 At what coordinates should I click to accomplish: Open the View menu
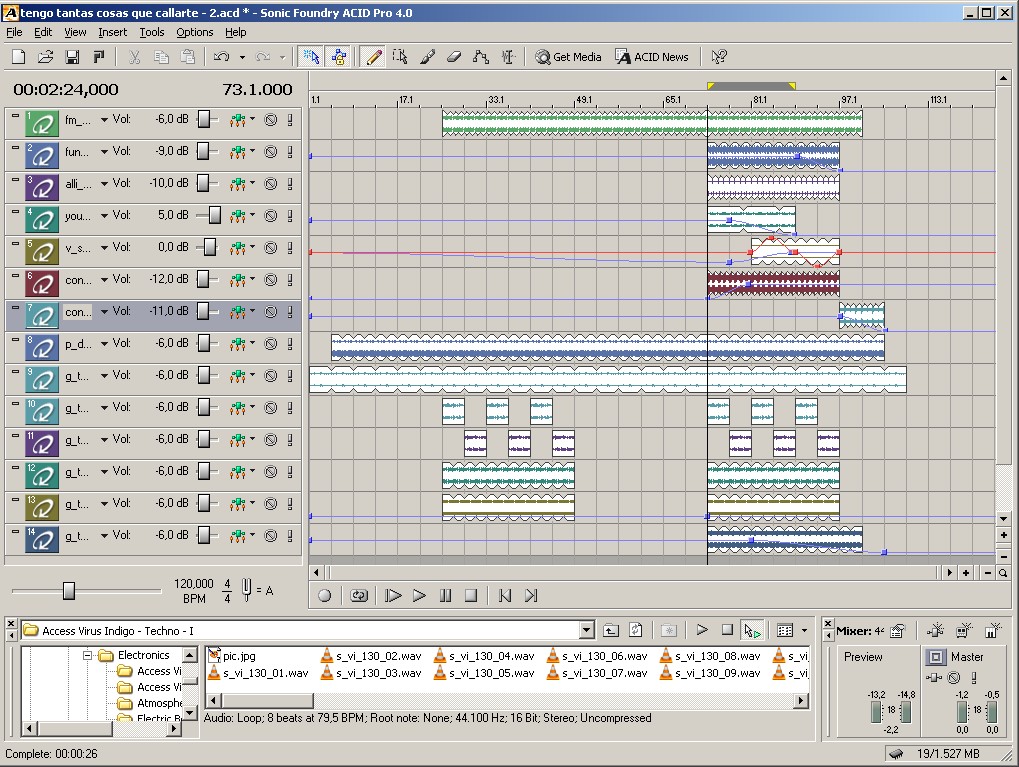point(75,32)
